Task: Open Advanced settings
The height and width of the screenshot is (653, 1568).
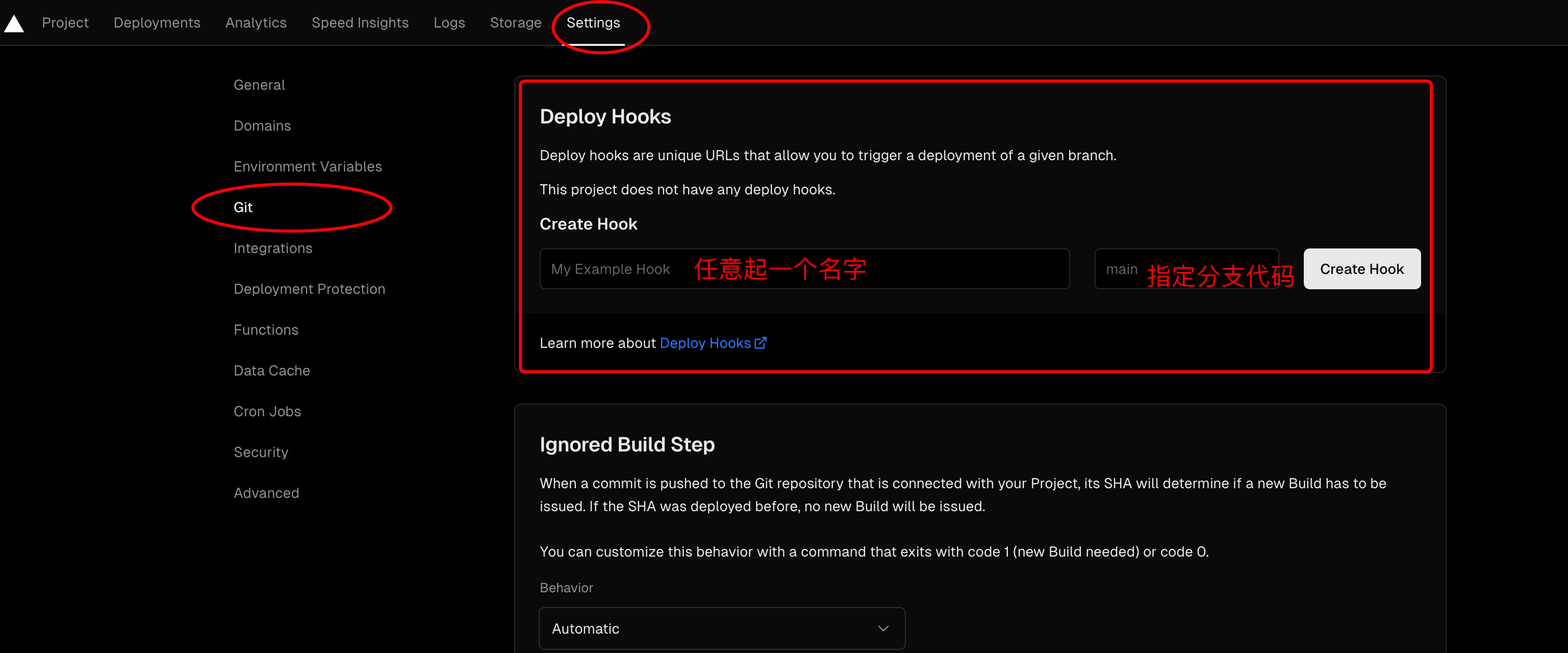Action: pyautogui.click(x=266, y=493)
